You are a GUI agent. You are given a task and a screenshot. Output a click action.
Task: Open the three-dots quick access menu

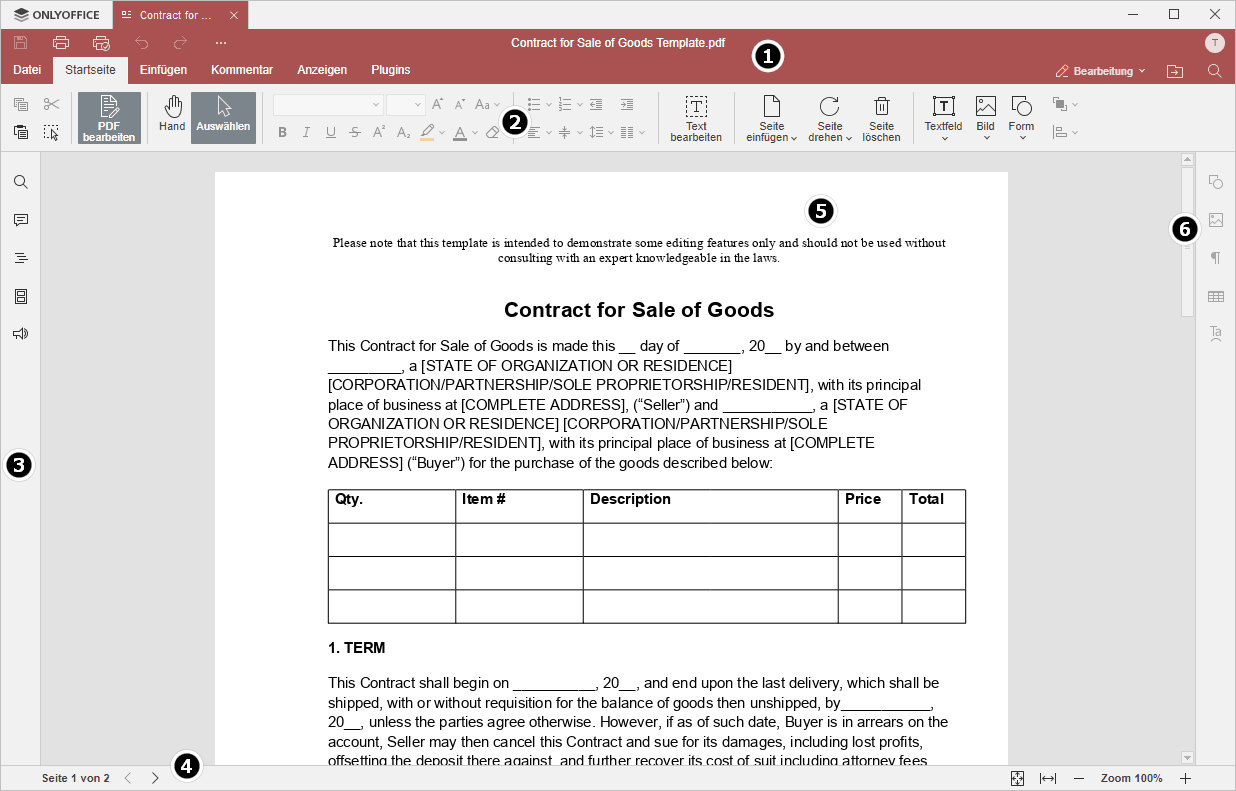coord(221,43)
